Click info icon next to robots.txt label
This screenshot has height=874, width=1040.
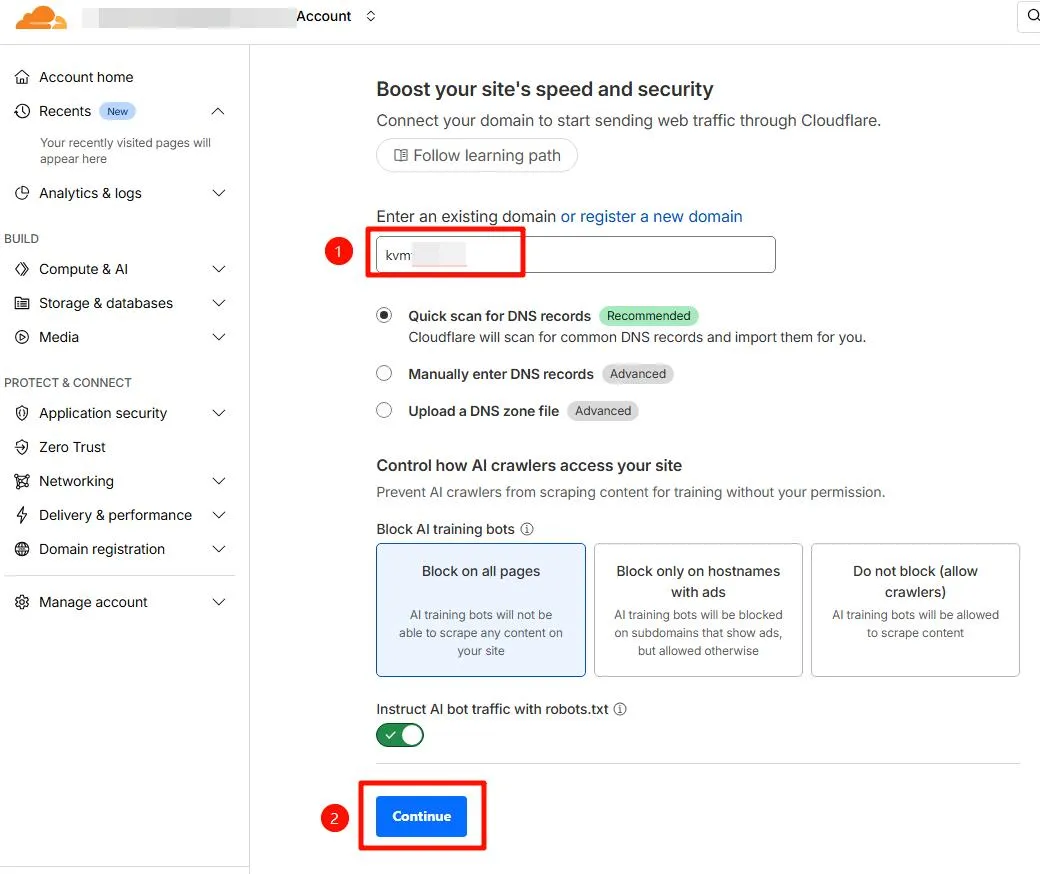[620, 709]
